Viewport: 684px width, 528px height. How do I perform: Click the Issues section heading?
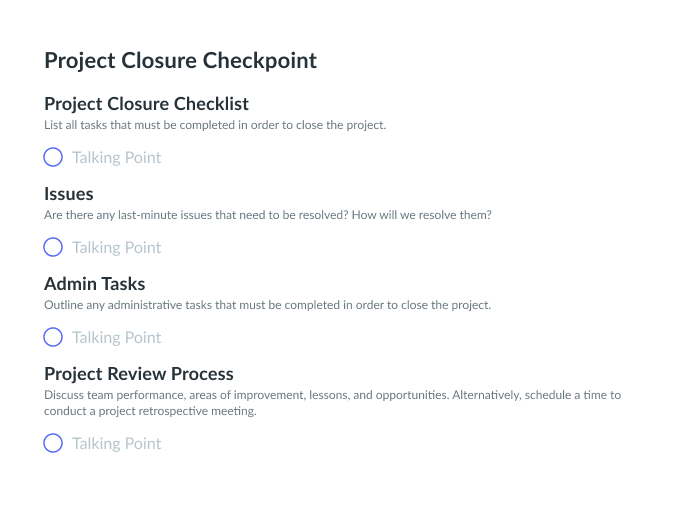click(69, 194)
